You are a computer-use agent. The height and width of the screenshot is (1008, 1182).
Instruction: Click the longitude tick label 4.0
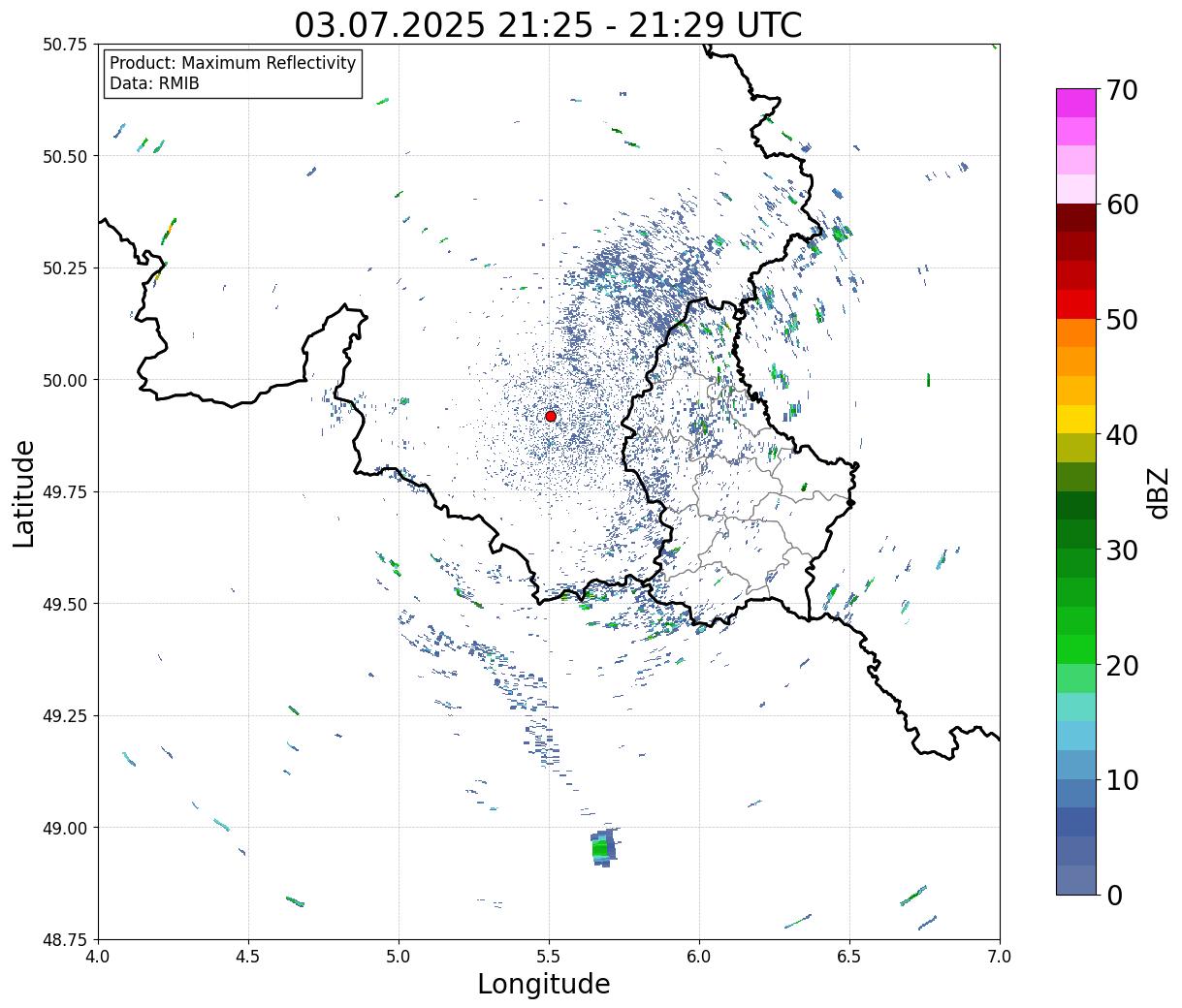pos(98,957)
